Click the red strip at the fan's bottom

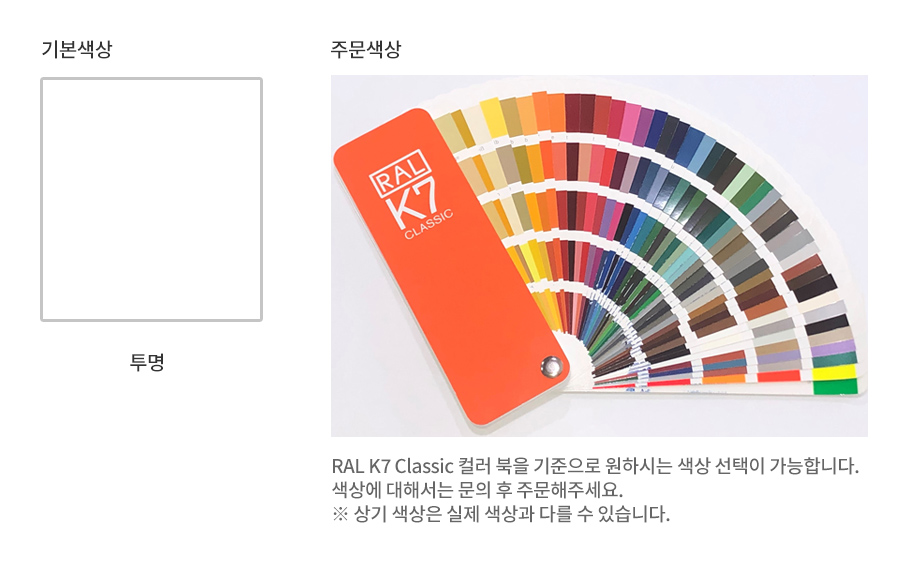pos(779,377)
